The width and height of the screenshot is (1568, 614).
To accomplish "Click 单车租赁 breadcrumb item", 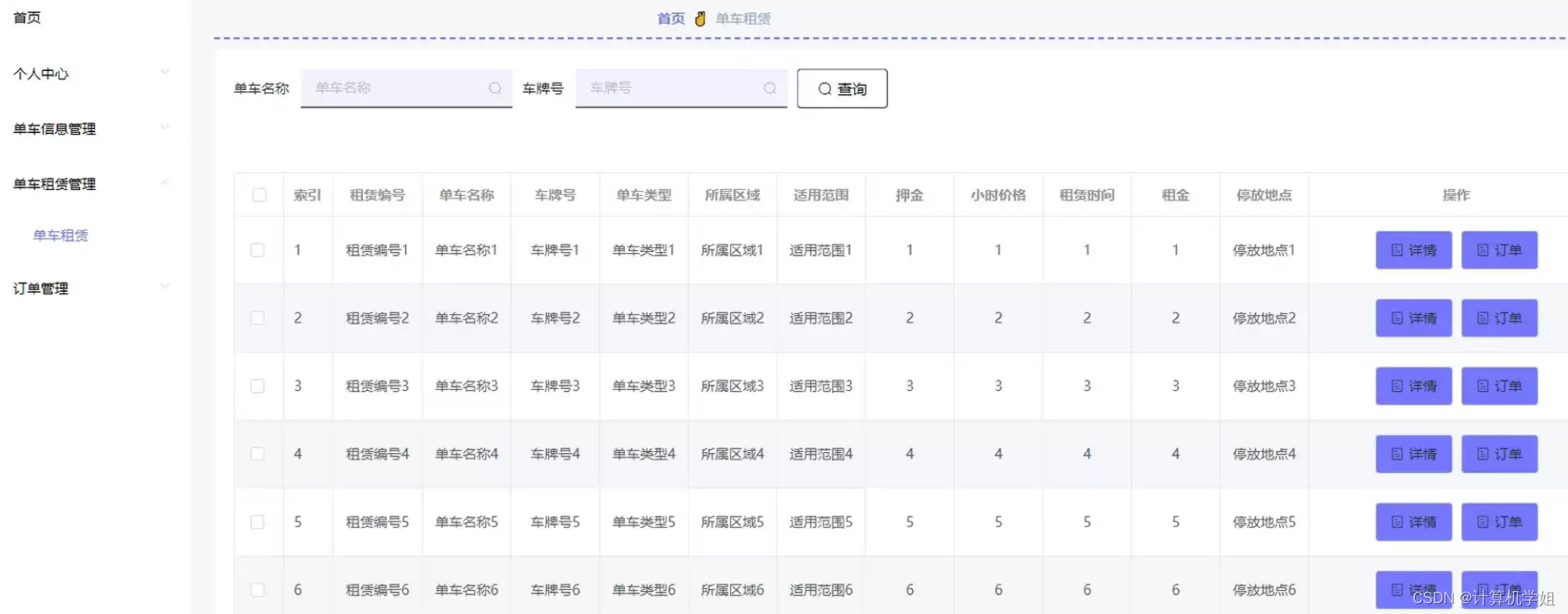I will [x=743, y=18].
